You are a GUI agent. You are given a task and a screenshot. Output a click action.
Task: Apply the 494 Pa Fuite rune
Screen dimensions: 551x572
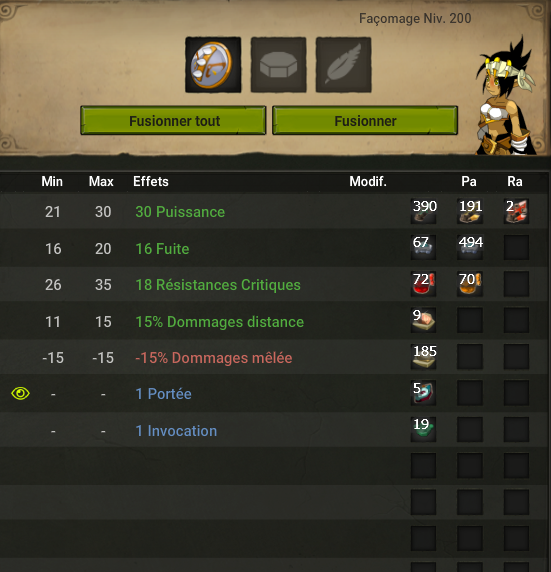click(x=470, y=247)
